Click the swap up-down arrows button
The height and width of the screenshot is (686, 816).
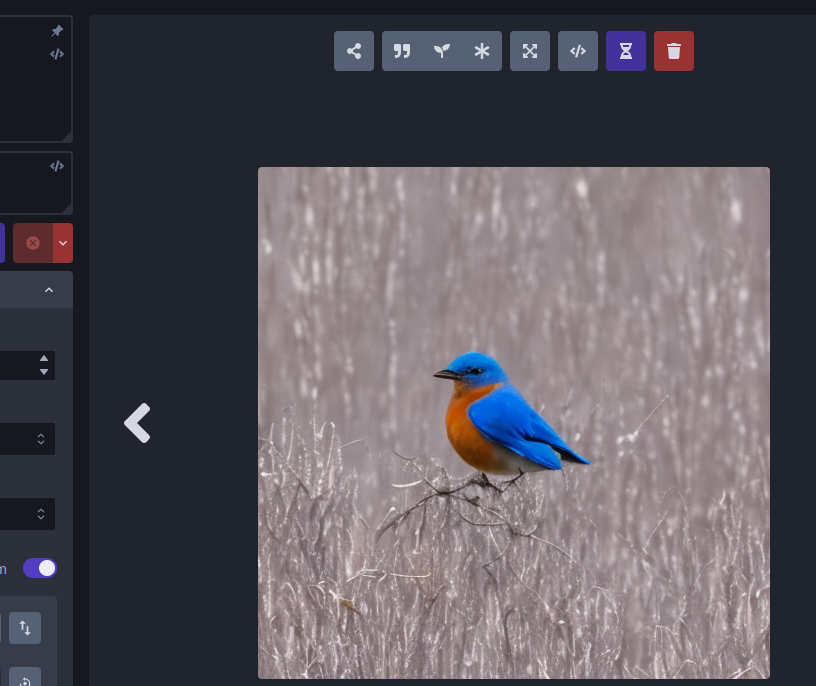25,628
